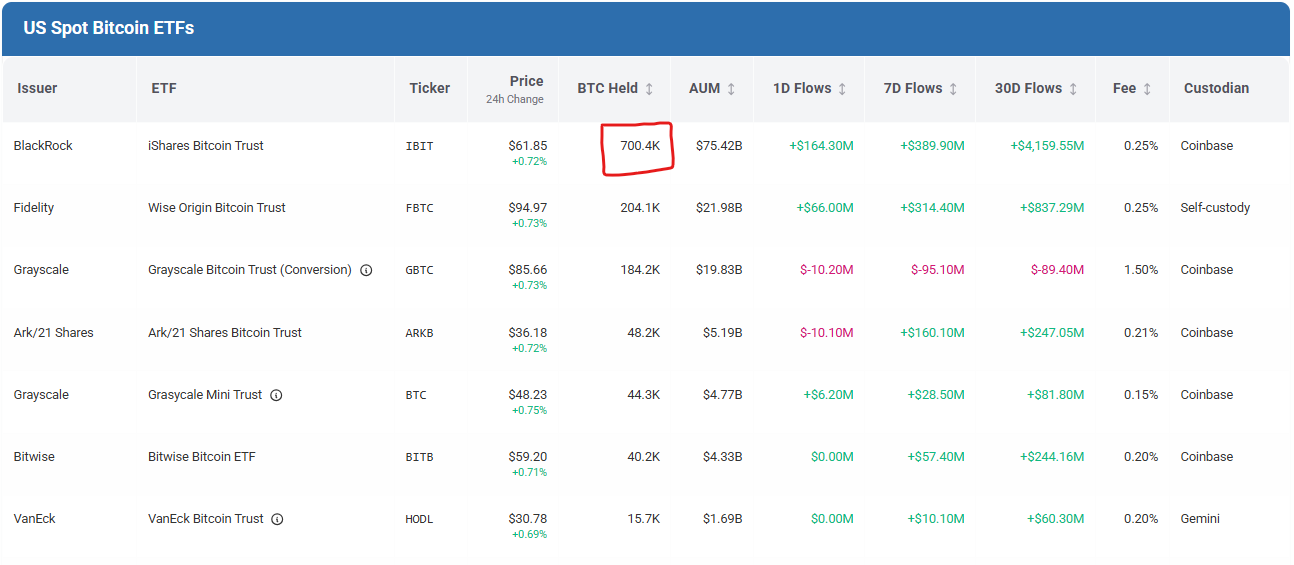Image resolution: width=1294 pixels, height=565 pixels.
Task: Open info icon next to Grasycale Mini Trust
Action: click(276, 395)
